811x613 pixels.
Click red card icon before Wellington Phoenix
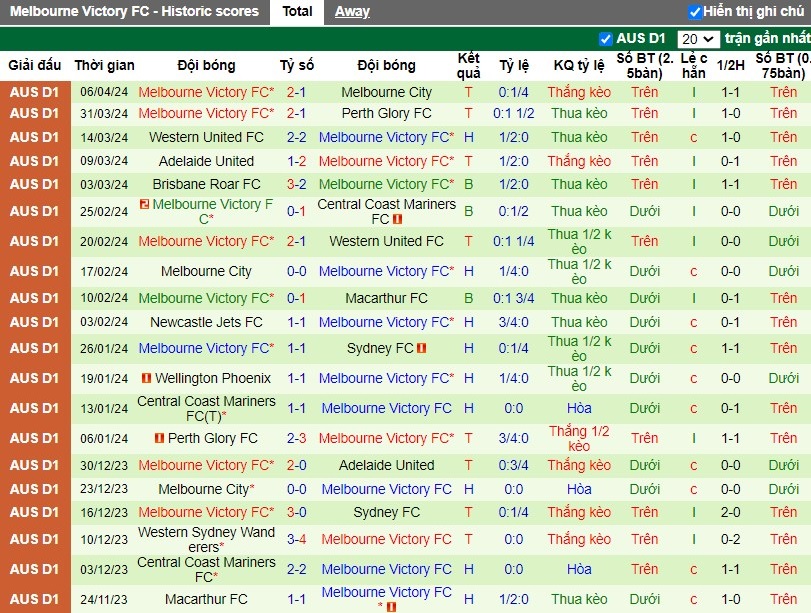(x=146, y=378)
